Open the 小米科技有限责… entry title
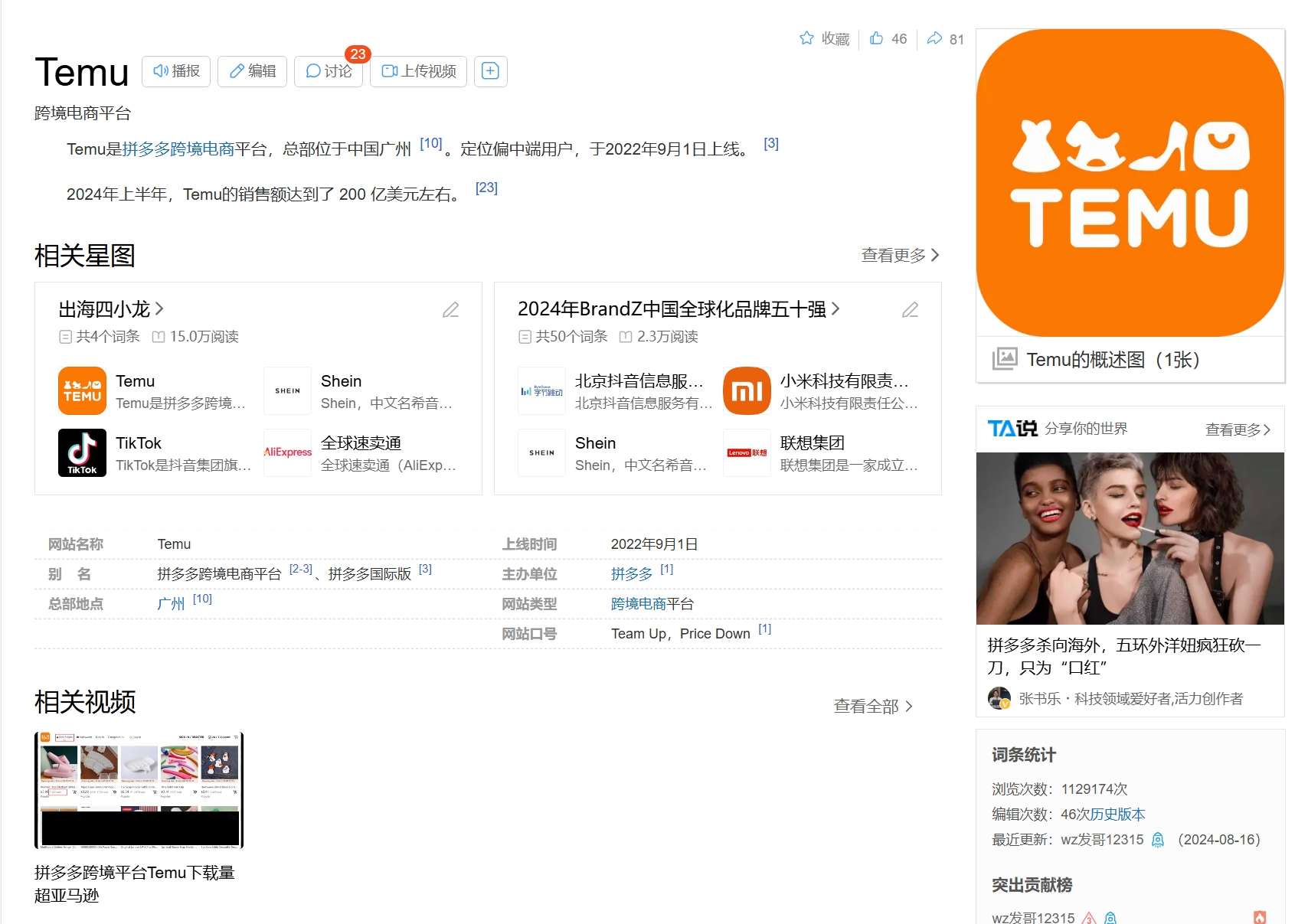The height and width of the screenshot is (924, 1308). [x=844, y=381]
